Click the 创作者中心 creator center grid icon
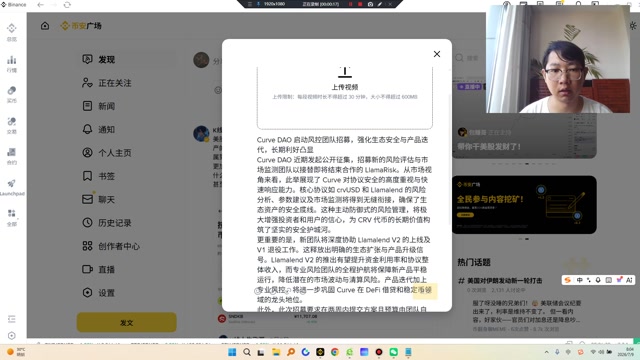640x360 pixels. (87, 246)
